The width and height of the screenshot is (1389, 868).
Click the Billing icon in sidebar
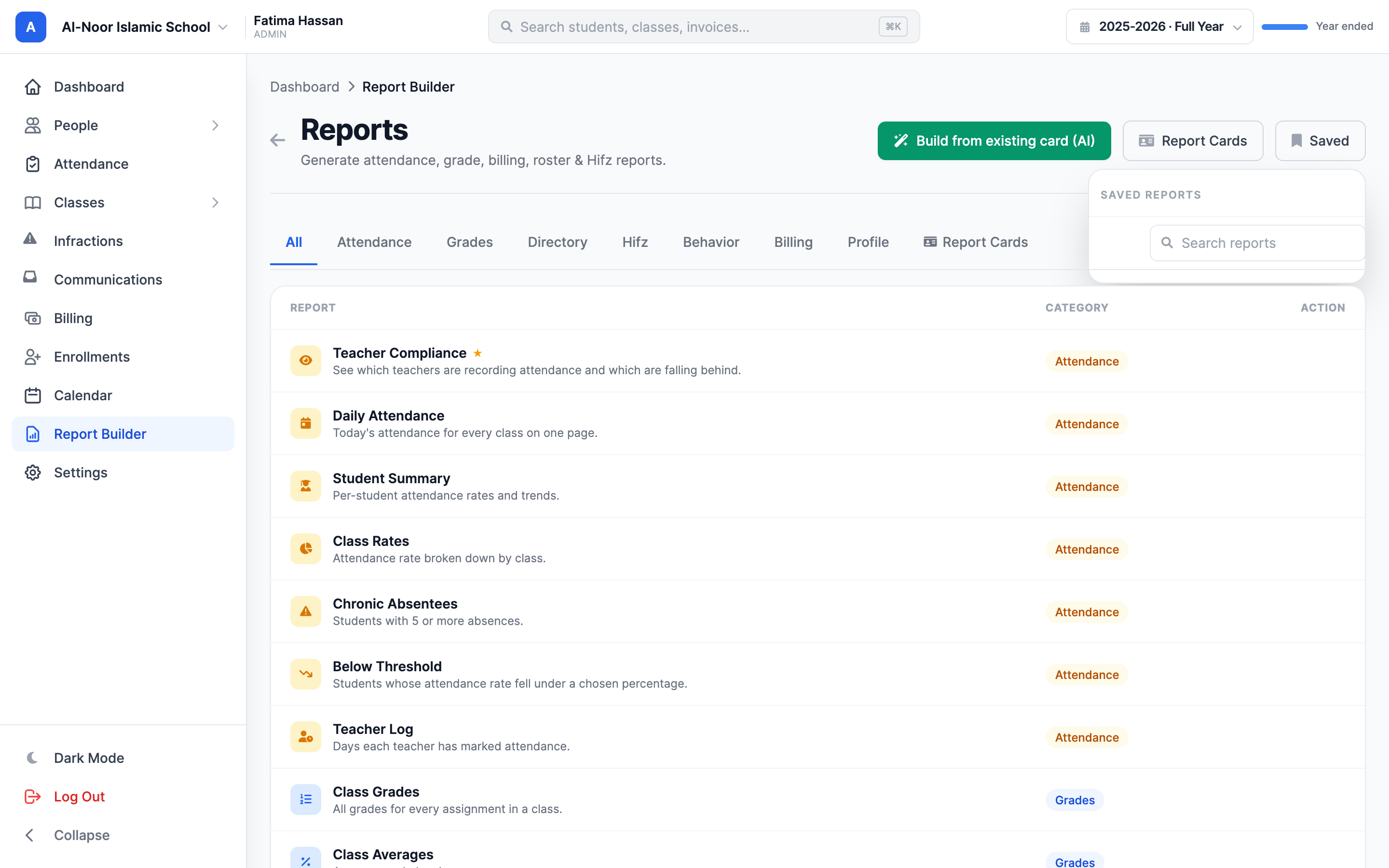click(33, 318)
